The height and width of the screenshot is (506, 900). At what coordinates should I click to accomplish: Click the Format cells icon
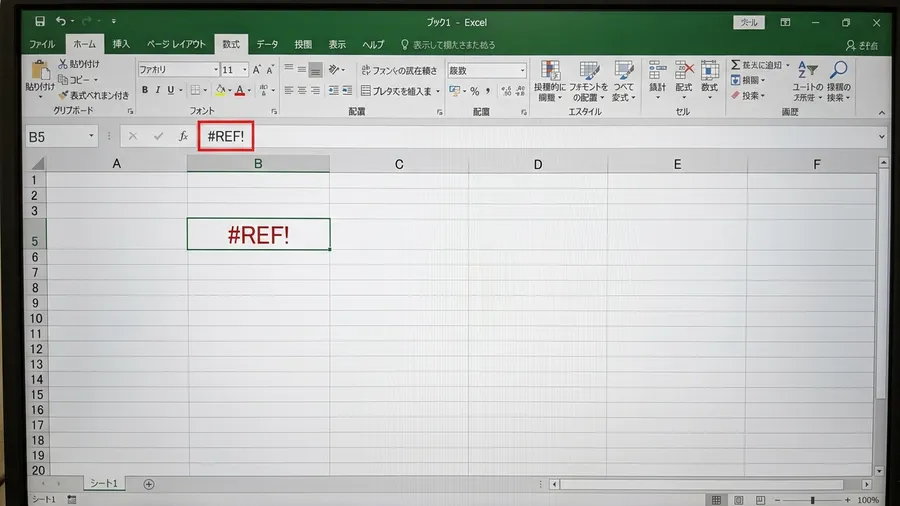(x=709, y=71)
